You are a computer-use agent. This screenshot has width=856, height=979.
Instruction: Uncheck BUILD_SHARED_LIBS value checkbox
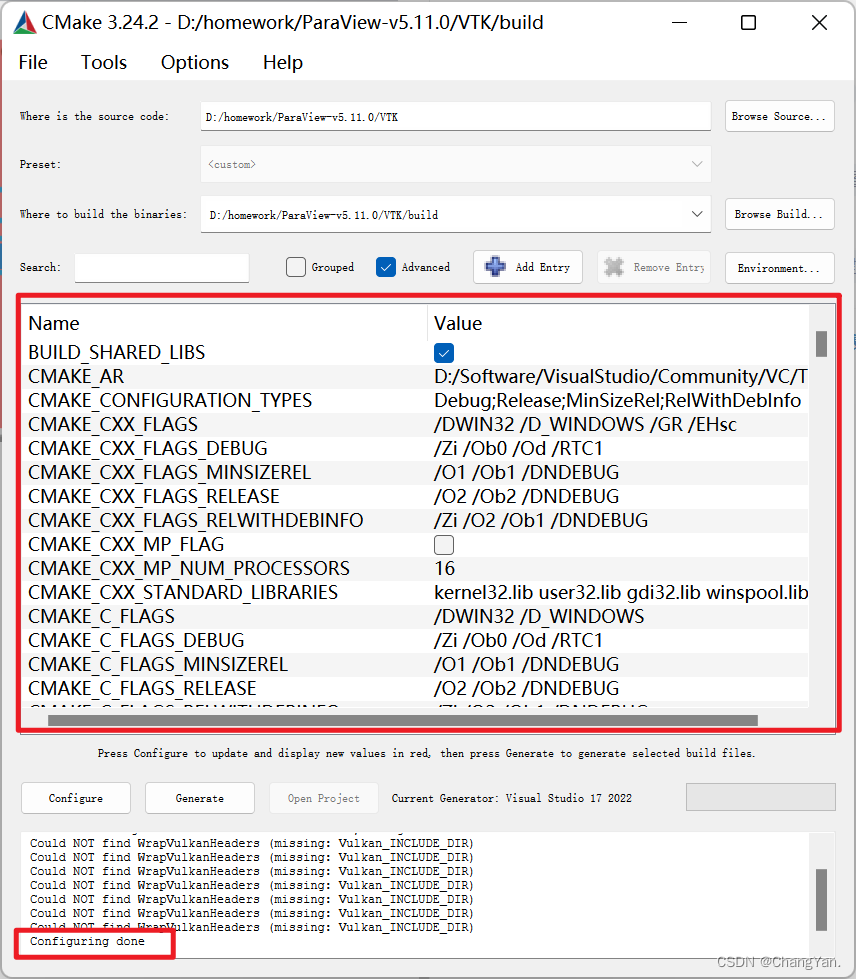[444, 353]
